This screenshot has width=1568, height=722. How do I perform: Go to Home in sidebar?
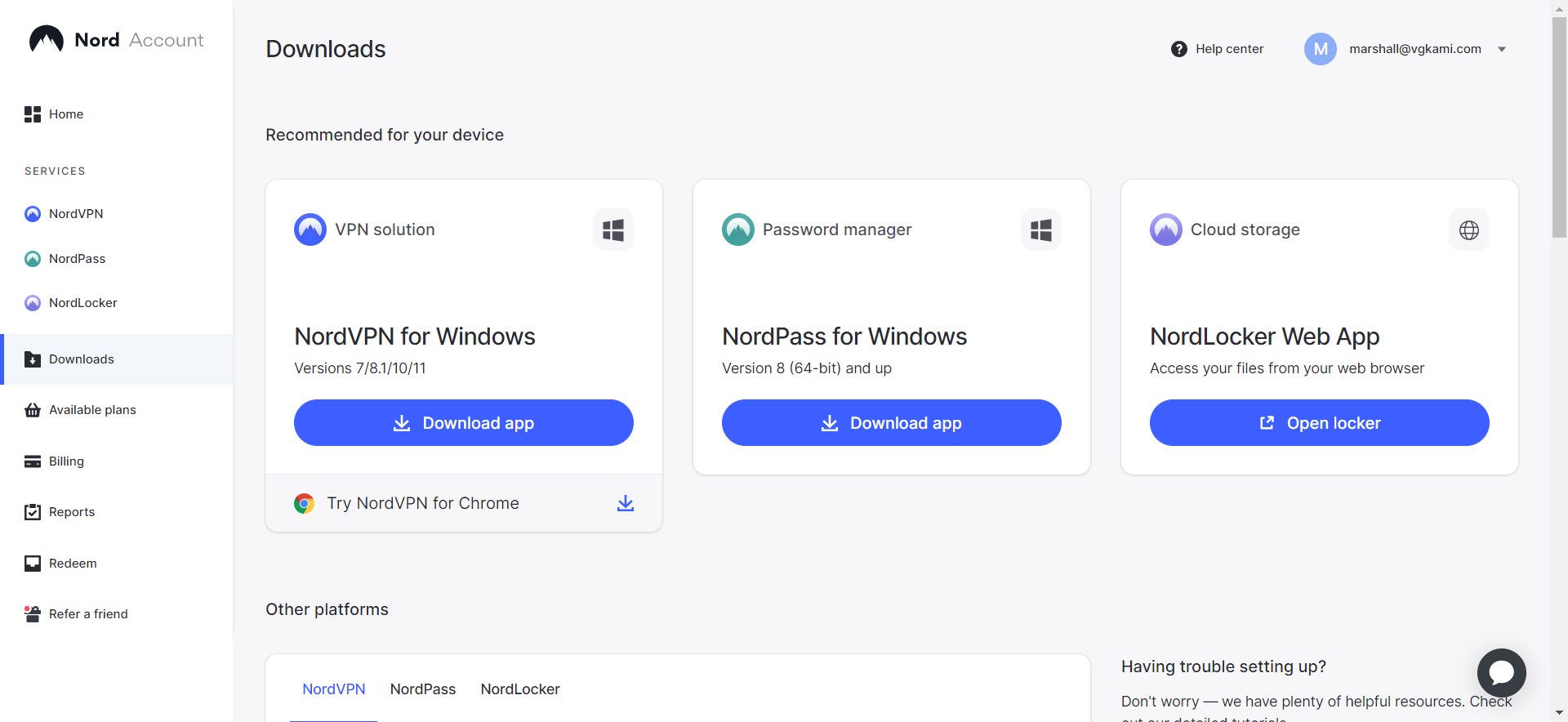(66, 114)
